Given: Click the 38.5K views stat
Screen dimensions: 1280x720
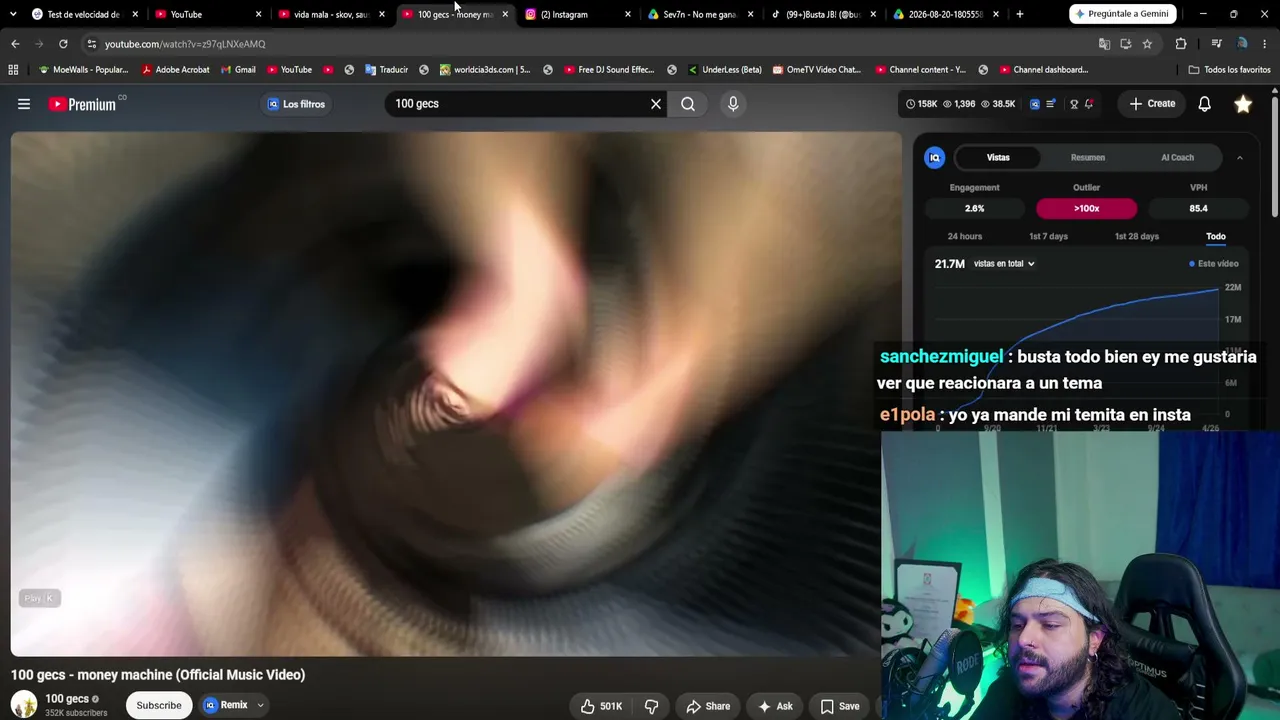Looking at the screenshot, I should (998, 104).
